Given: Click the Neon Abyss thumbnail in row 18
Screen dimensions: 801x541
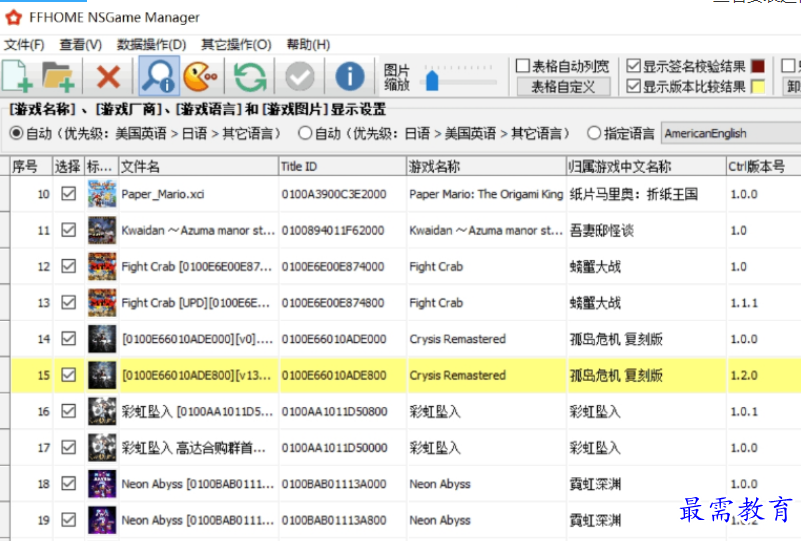Looking at the screenshot, I should click(x=102, y=483).
